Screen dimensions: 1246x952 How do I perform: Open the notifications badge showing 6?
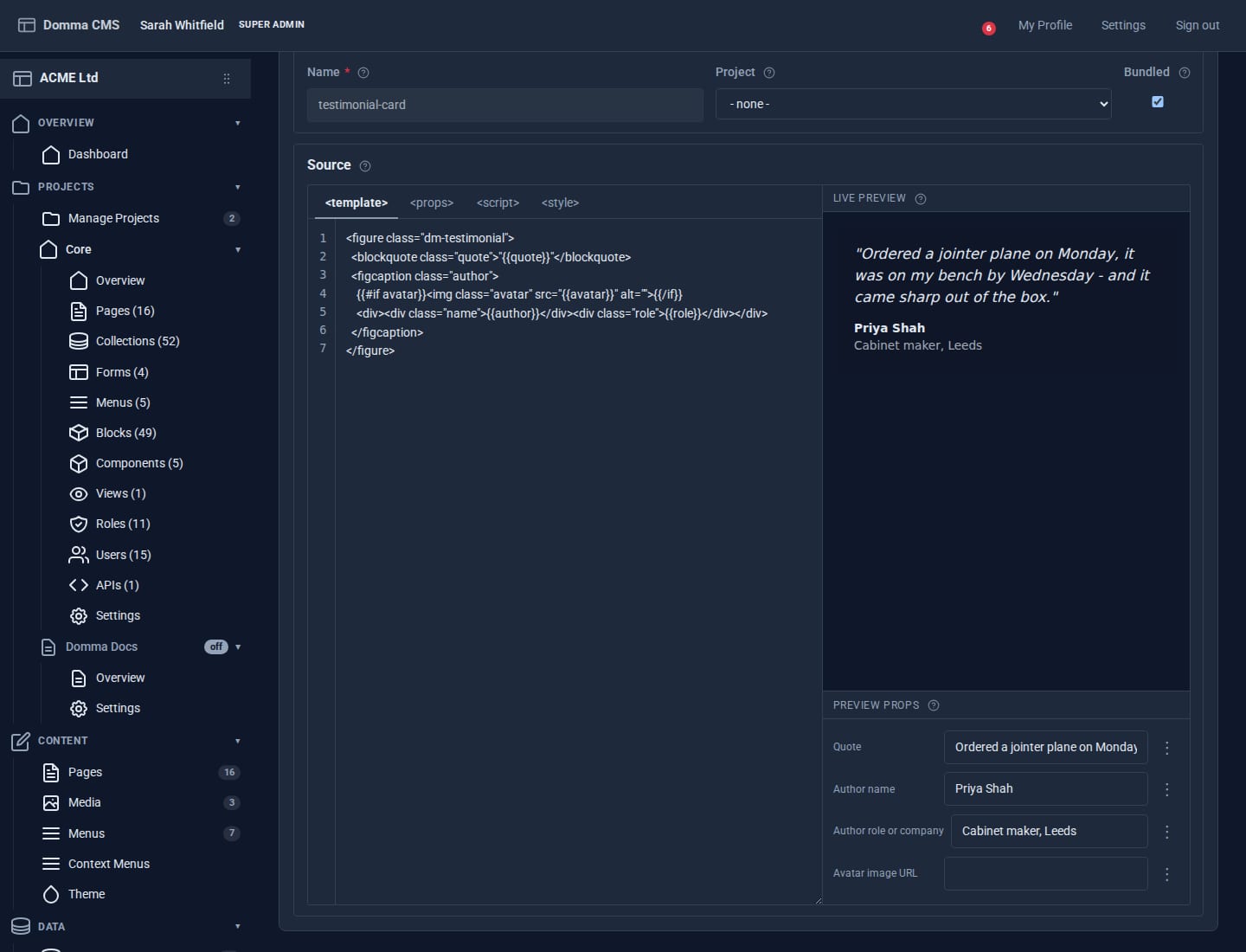click(x=988, y=29)
